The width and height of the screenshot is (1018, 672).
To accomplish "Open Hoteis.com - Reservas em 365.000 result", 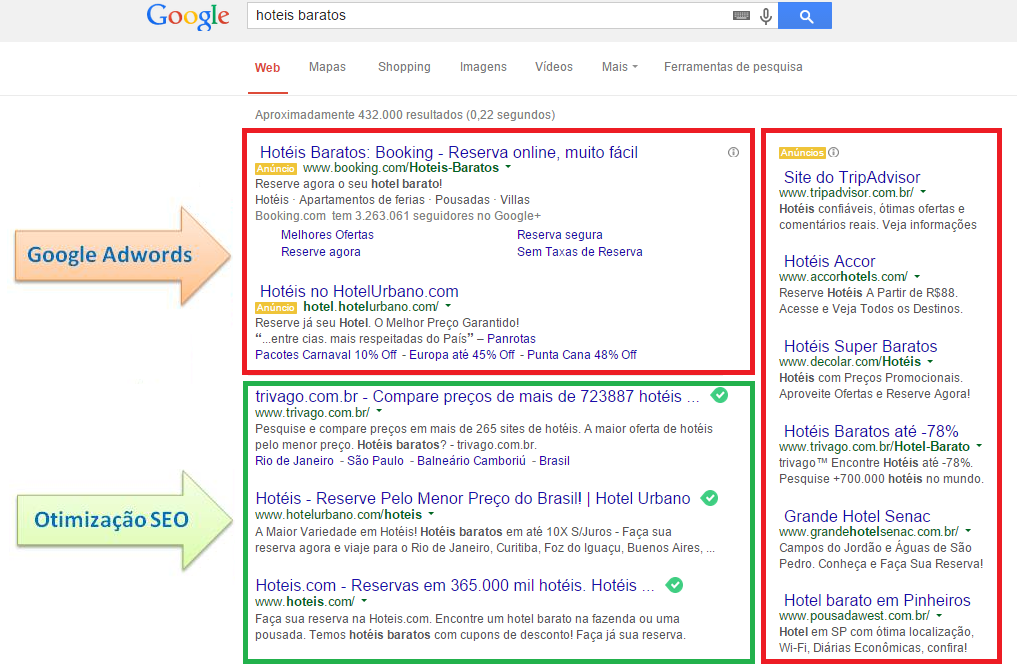I will (454, 586).
